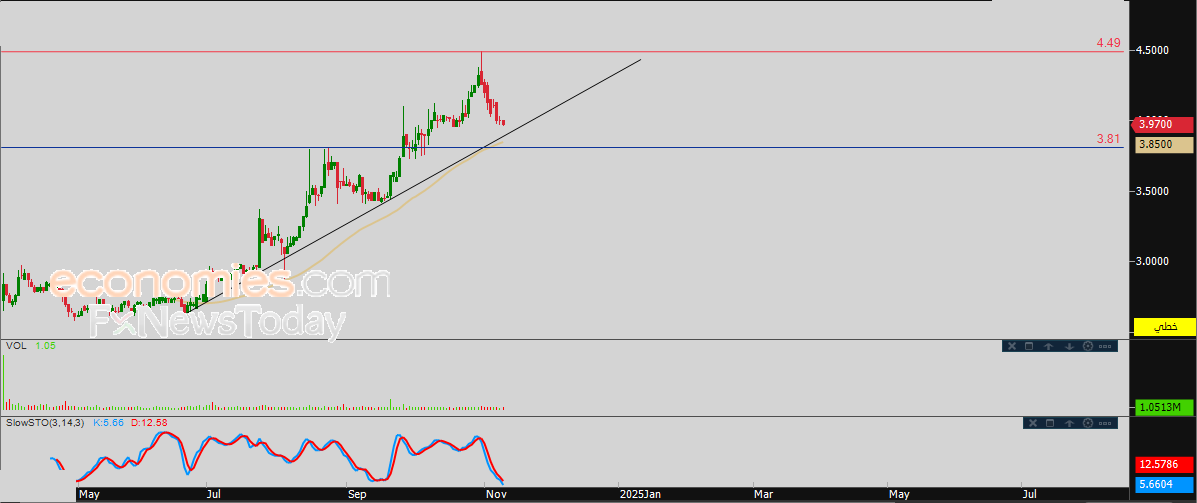
Task: Click the VOL indicator label
Action: [x=16, y=346]
